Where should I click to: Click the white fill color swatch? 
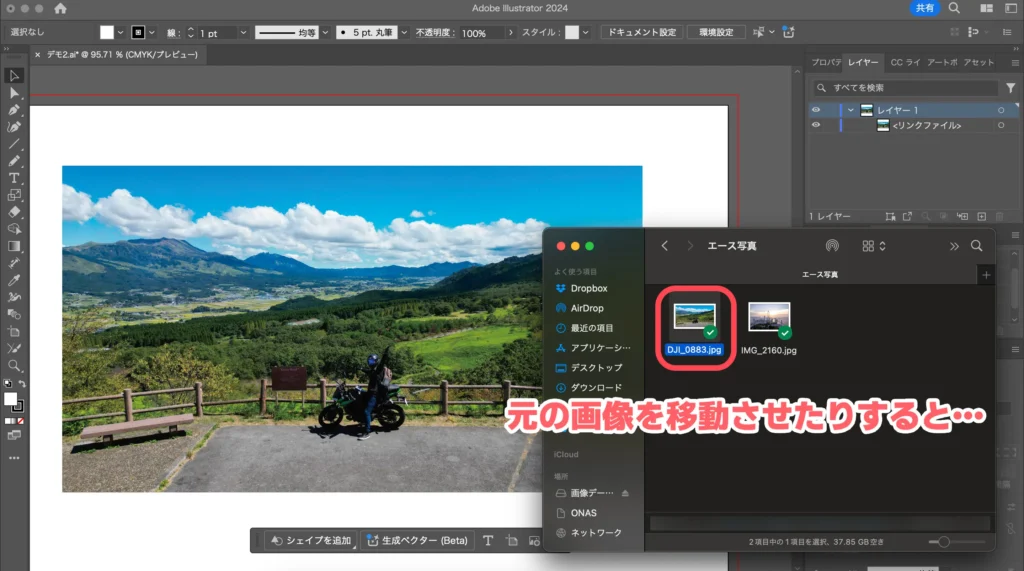106,32
